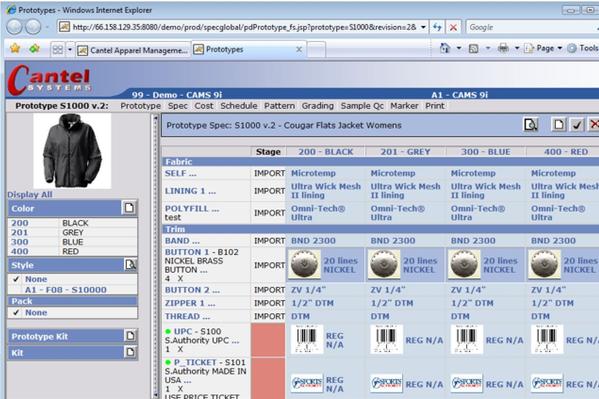Click Sports Authority ticket image in 201 - GREY column
Screen dimensions: 599x399
coord(386,383)
